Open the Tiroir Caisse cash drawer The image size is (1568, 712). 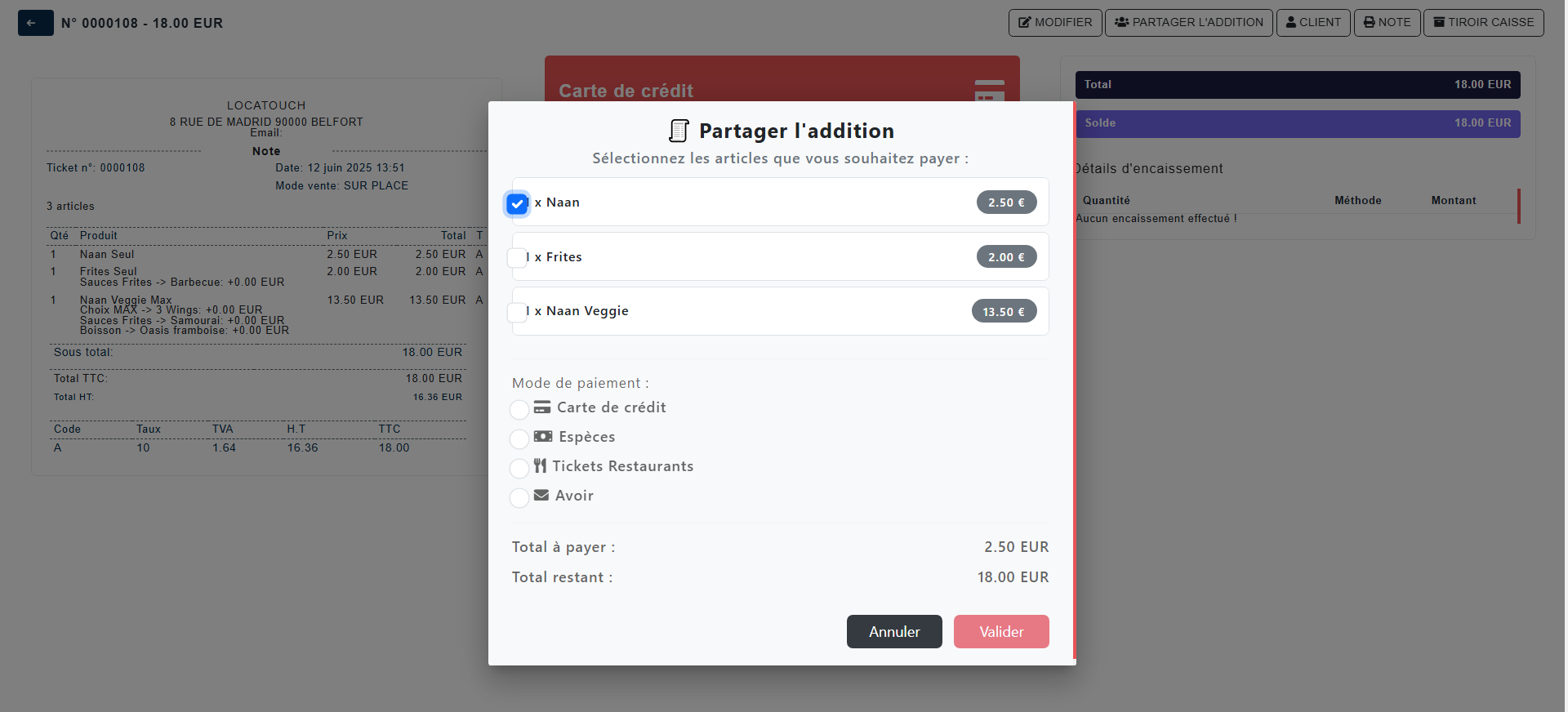1483,23
